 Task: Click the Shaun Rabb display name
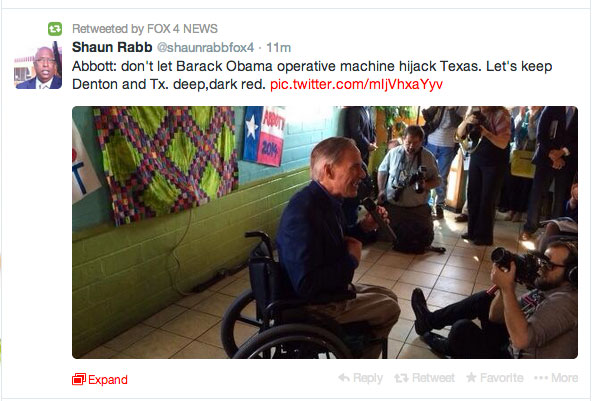tap(112, 47)
